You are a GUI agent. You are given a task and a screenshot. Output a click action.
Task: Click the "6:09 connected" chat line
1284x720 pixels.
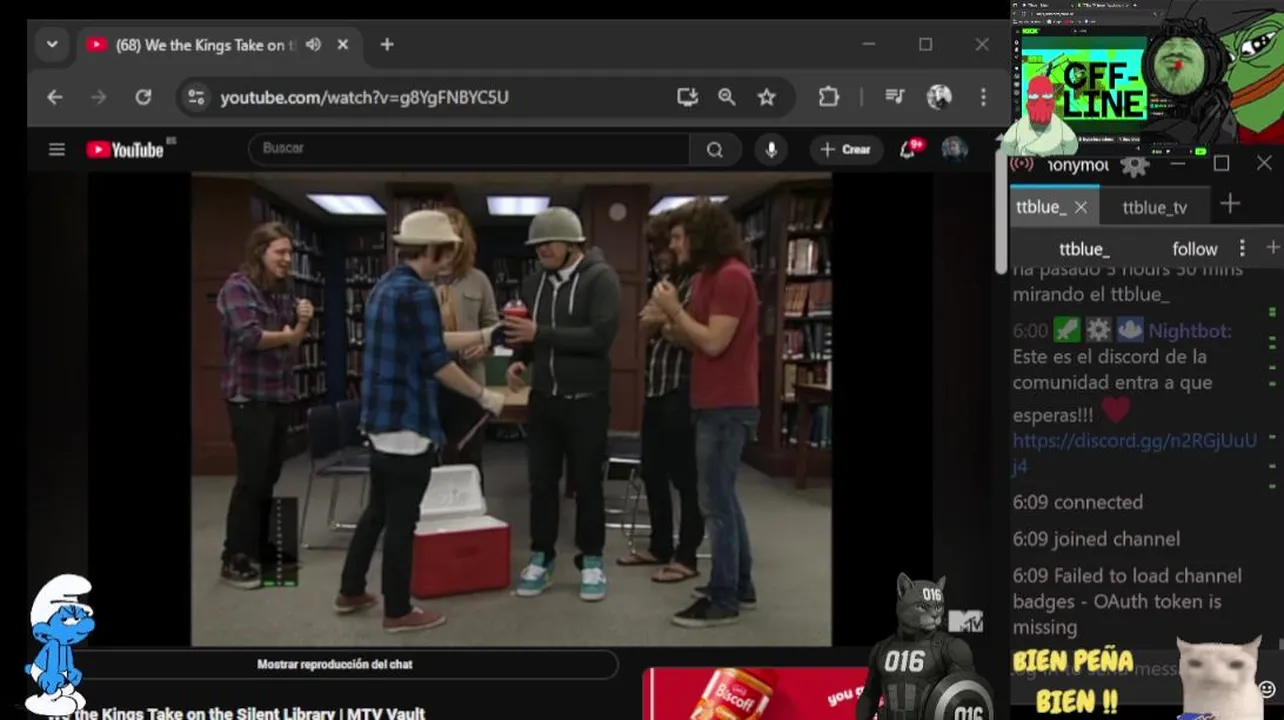(1077, 502)
